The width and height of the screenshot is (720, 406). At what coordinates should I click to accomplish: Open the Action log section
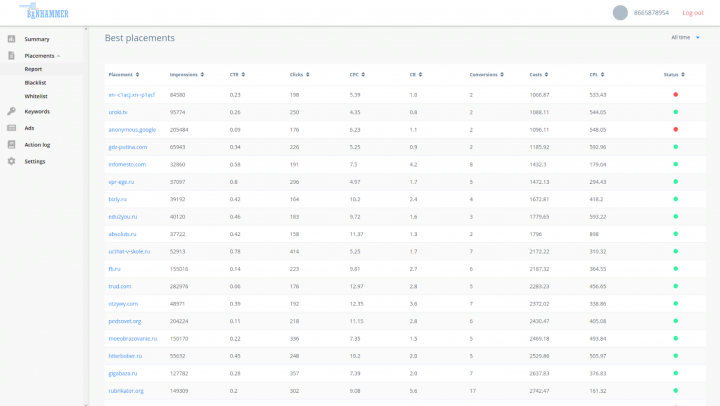(x=37, y=145)
